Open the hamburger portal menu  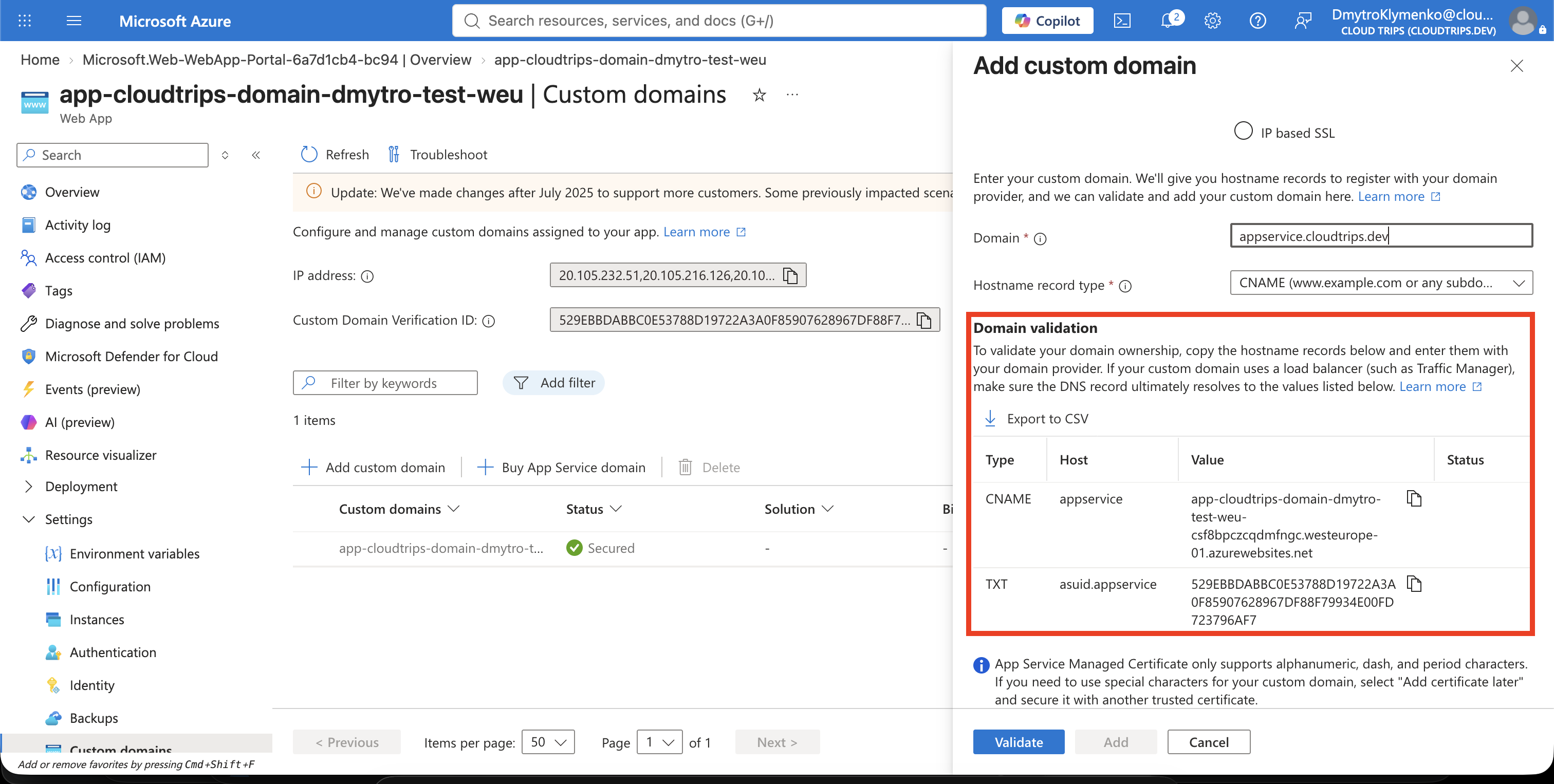pyautogui.click(x=73, y=21)
